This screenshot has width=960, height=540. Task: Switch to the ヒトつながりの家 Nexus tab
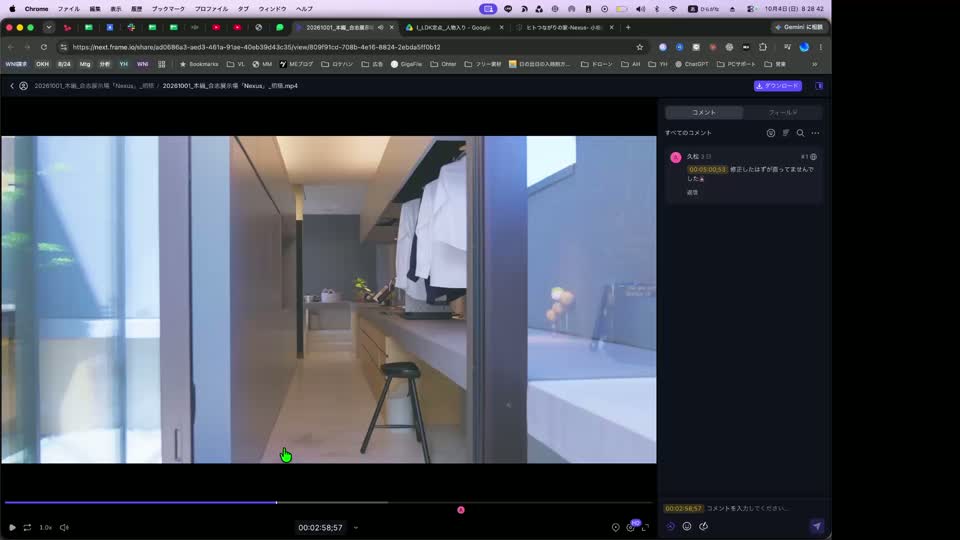click(564, 28)
